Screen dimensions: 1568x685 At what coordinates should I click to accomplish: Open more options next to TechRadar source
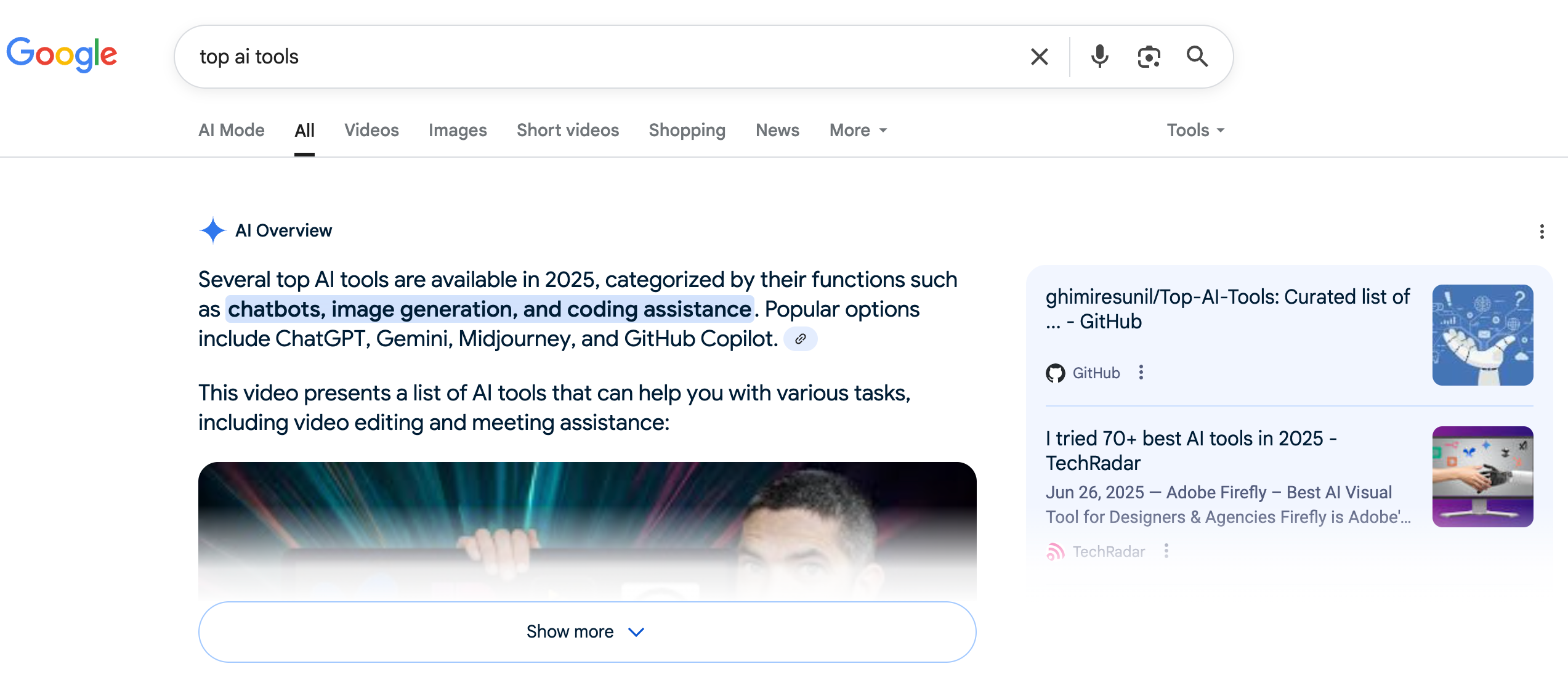(1166, 551)
